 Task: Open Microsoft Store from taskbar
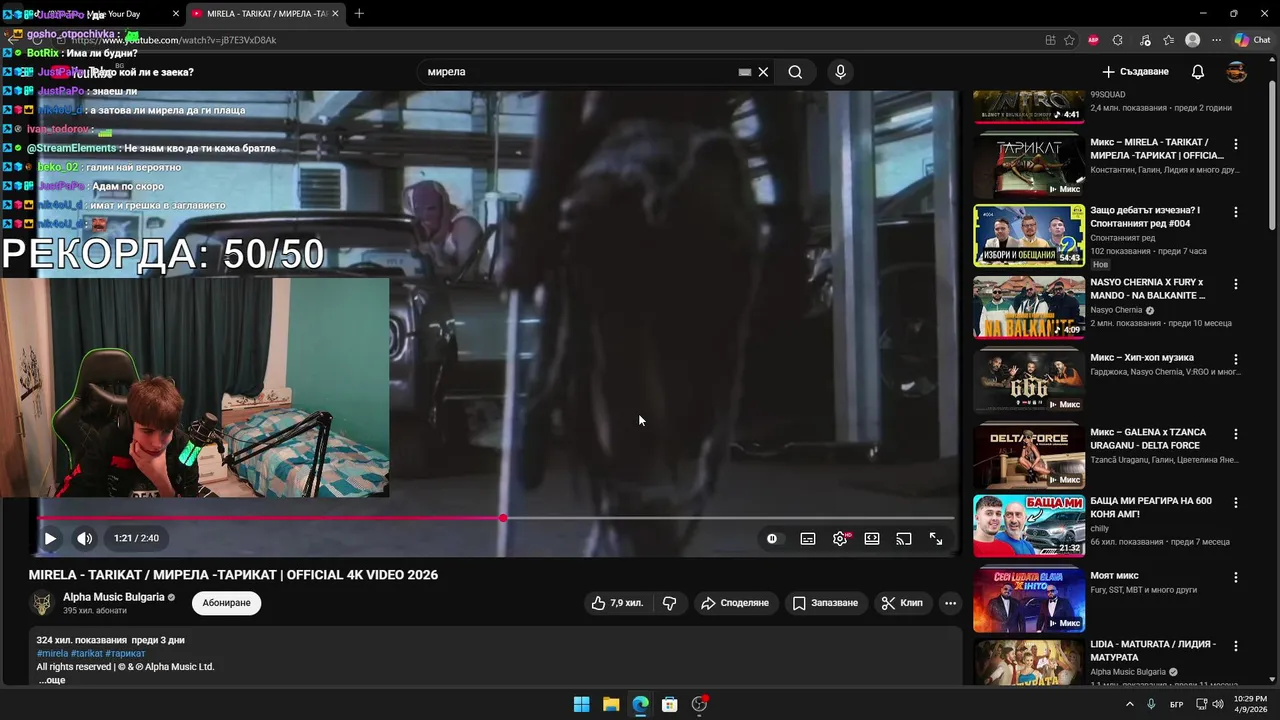click(x=670, y=704)
